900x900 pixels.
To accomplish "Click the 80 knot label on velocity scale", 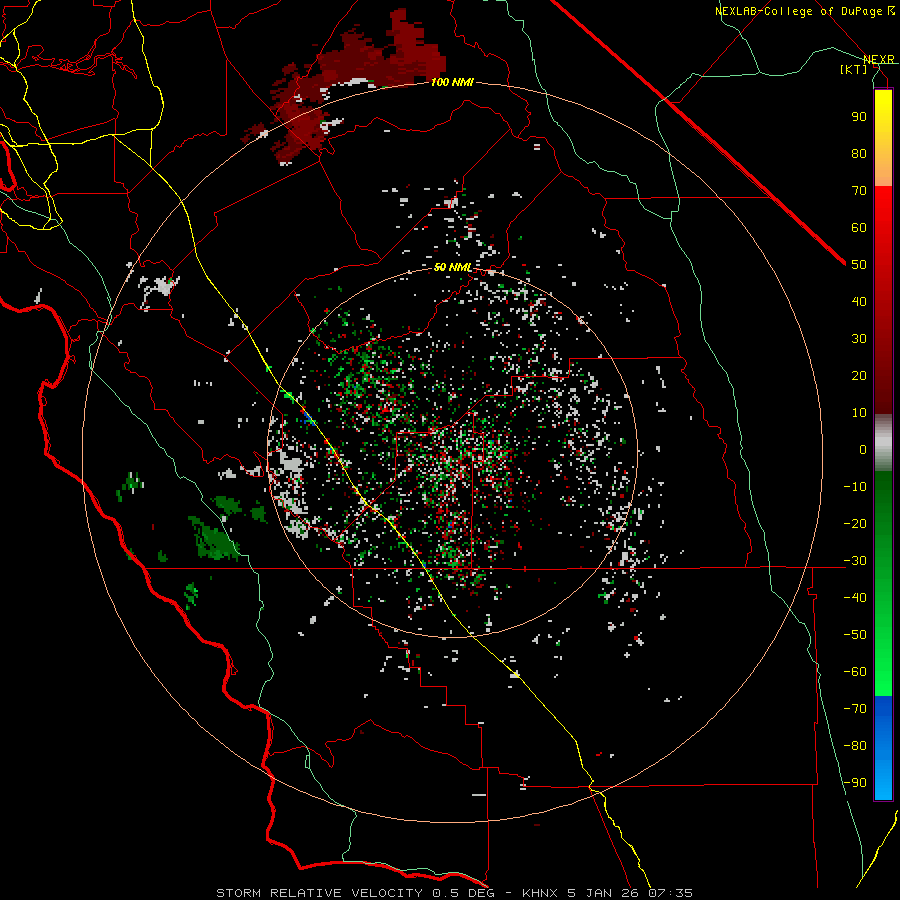I will click(x=859, y=154).
